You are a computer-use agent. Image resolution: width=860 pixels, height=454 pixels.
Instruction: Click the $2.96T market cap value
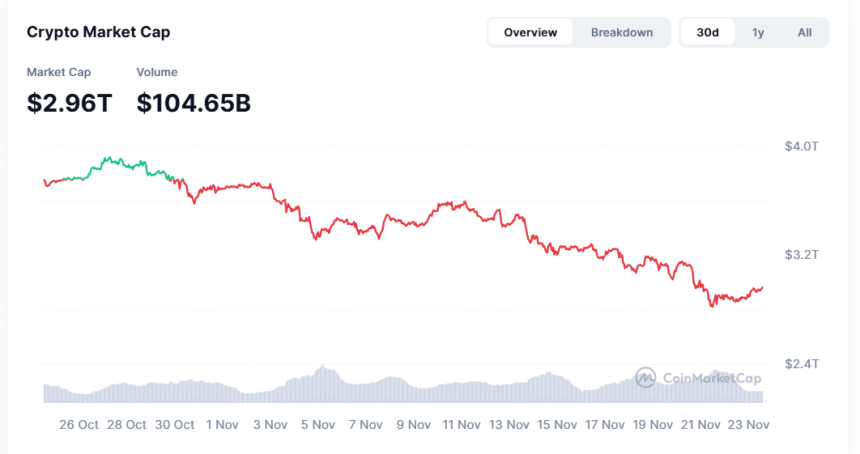(69, 101)
